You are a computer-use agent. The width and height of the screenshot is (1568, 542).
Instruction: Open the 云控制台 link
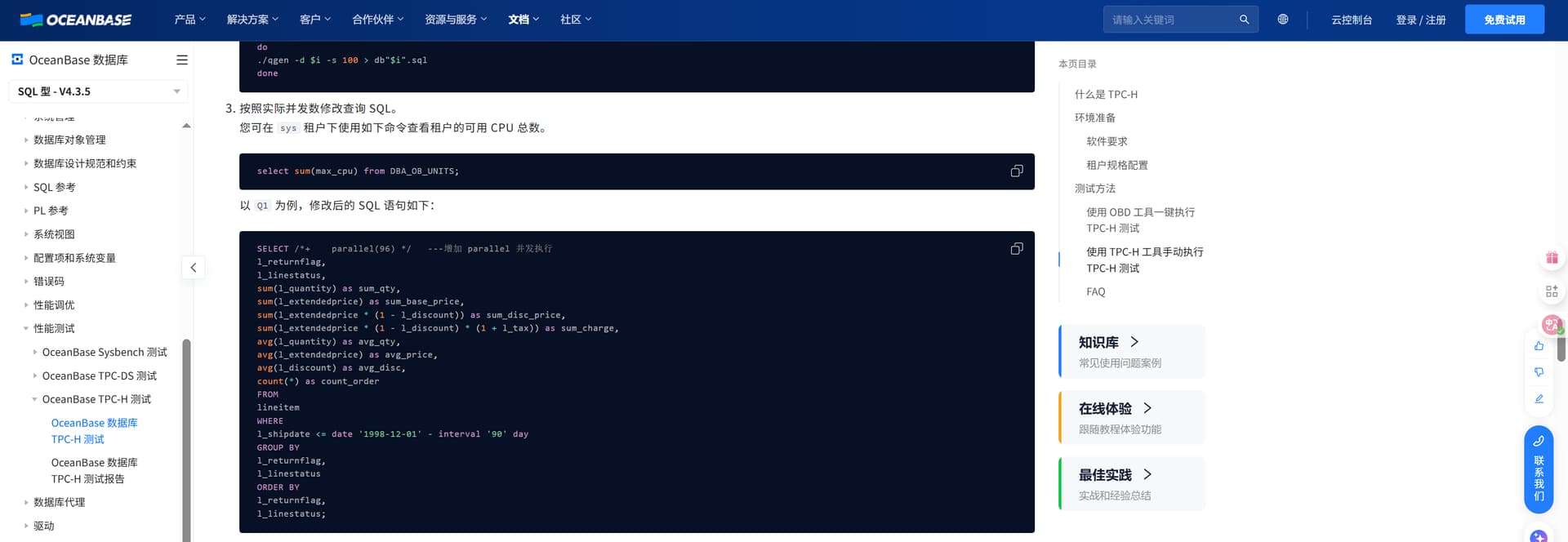click(1352, 20)
